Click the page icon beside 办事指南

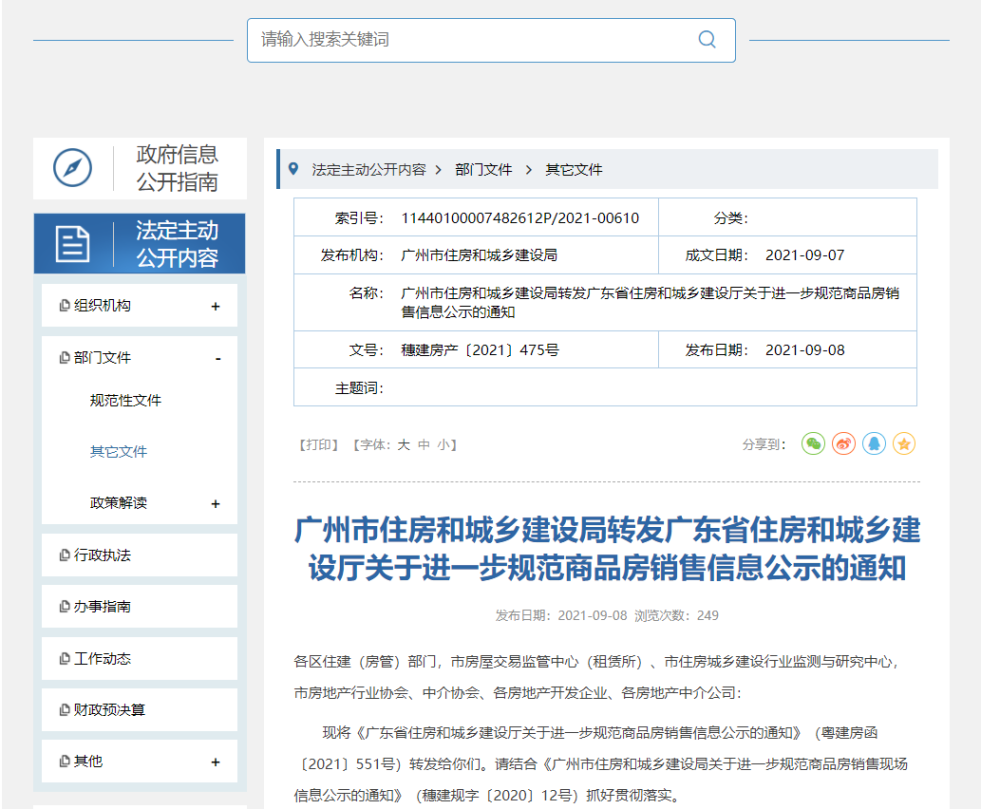pyautogui.click(x=64, y=606)
